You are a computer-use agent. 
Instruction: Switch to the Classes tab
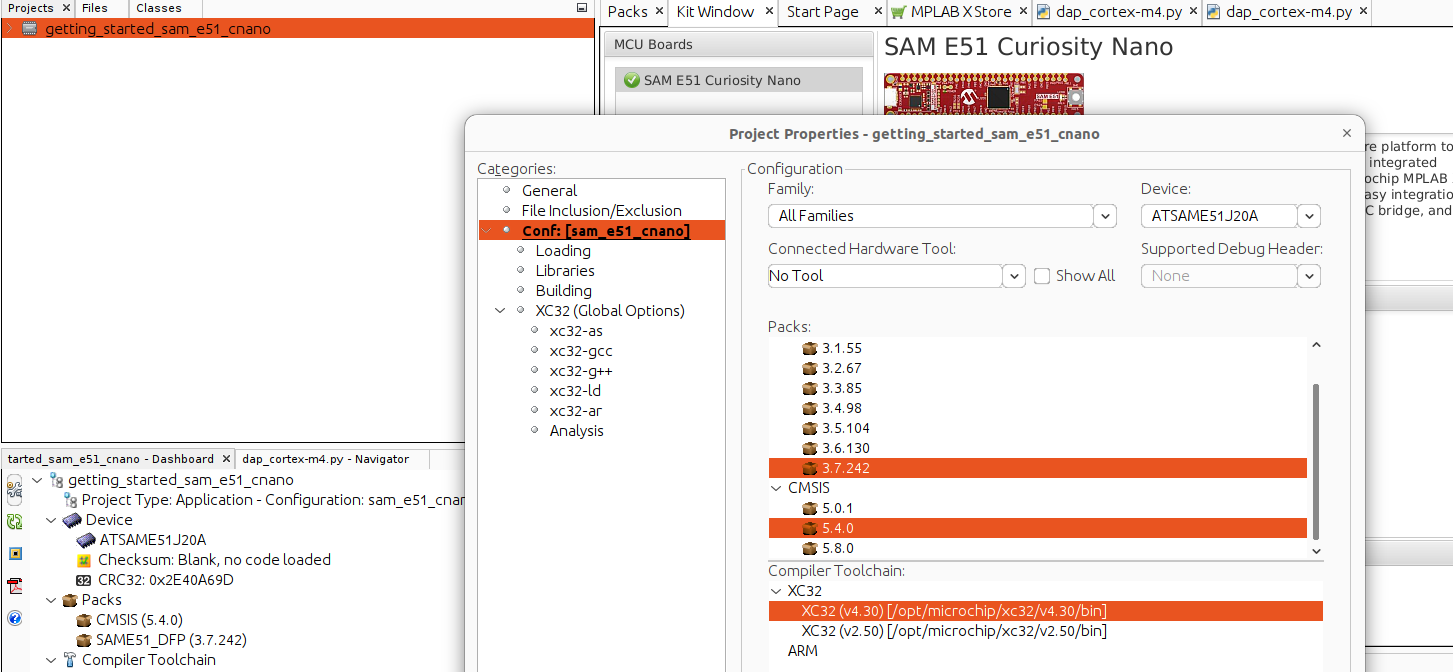159,8
